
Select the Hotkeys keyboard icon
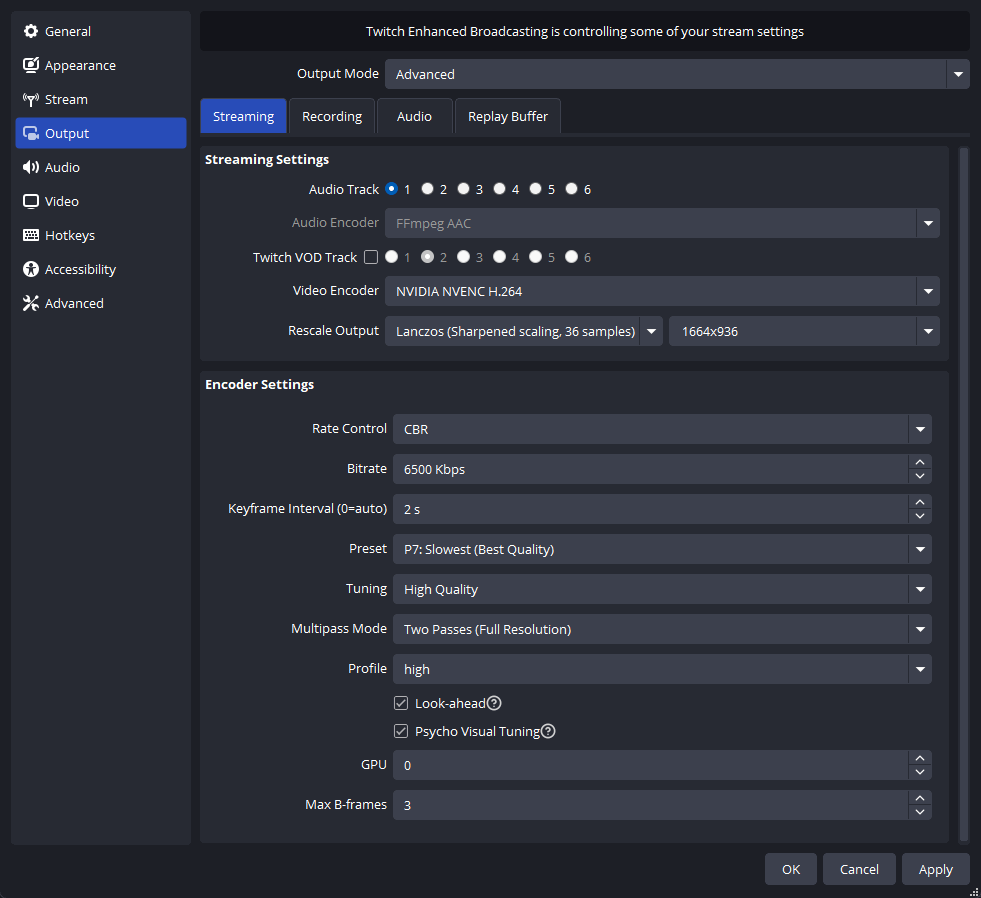pyautogui.click(x=31, y=235)
